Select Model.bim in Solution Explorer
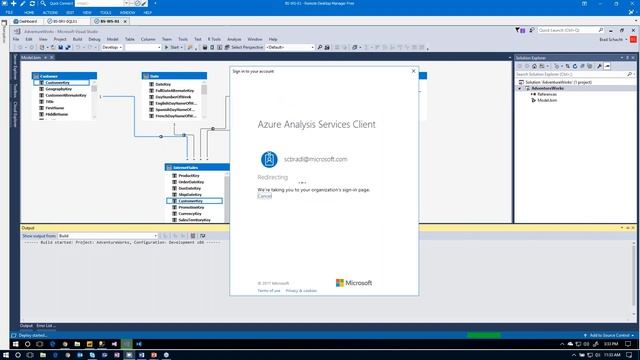Image resolution: width=640 pixels, height=360 pixels. (547, 100)
